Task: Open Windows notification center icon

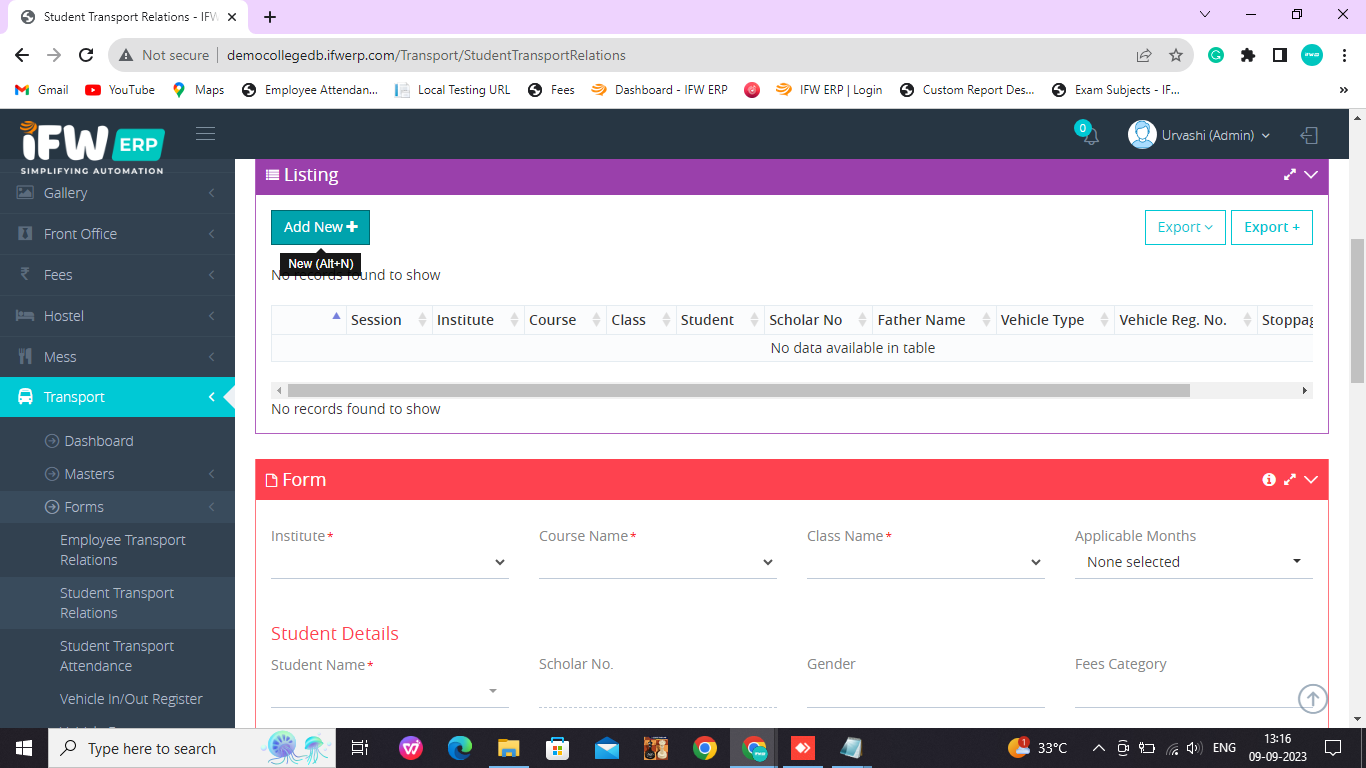Action: tap(1332, 748)
